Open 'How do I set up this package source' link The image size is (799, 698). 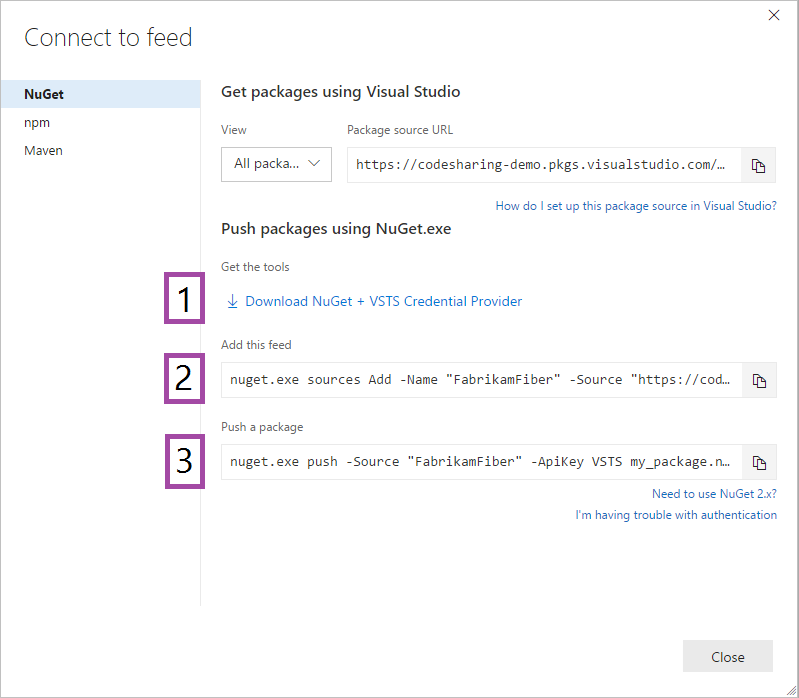point(636,206)
